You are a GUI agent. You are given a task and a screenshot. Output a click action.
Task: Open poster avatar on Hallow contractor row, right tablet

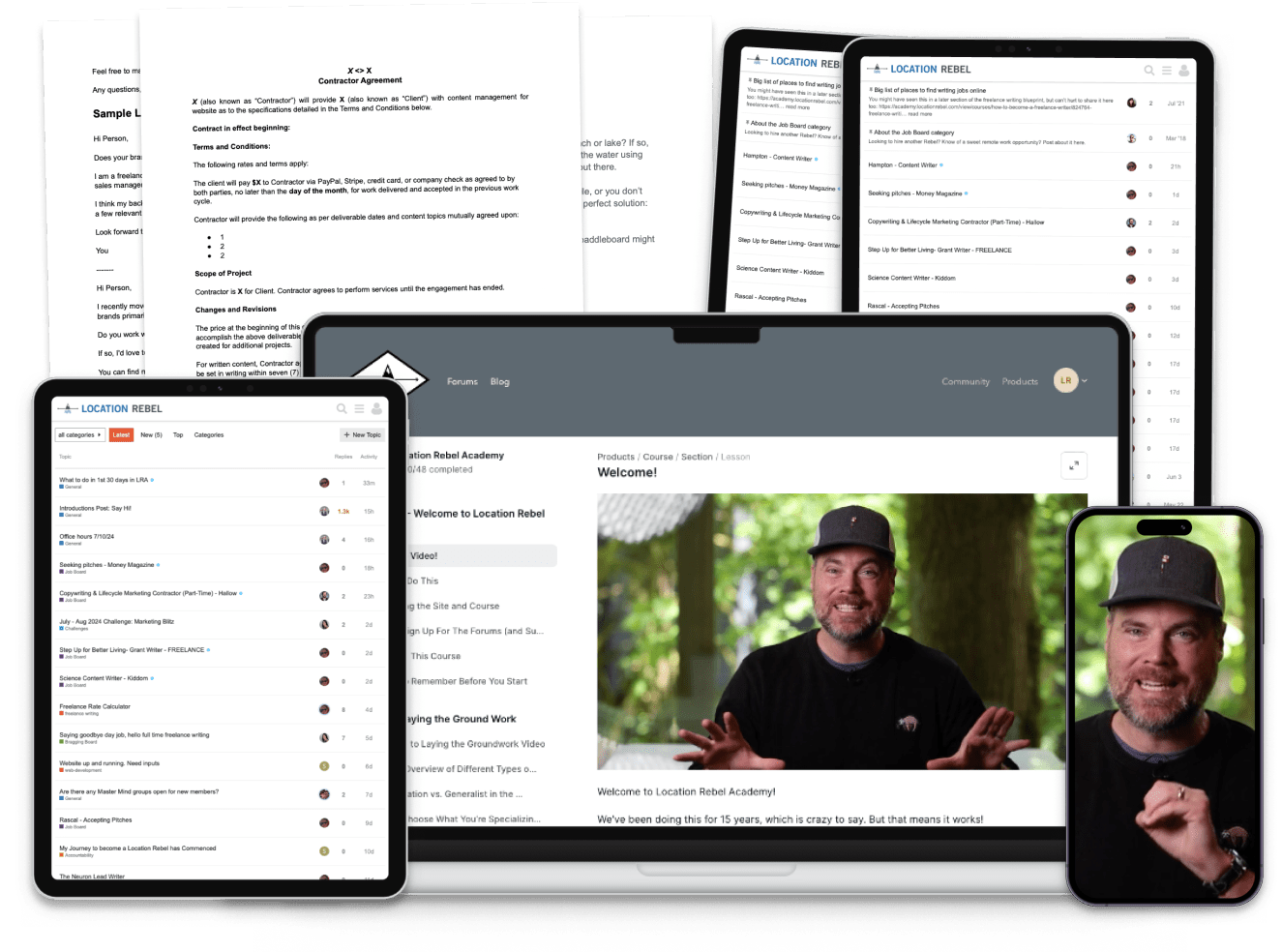pyautogui.click(x=1131, y=223)
